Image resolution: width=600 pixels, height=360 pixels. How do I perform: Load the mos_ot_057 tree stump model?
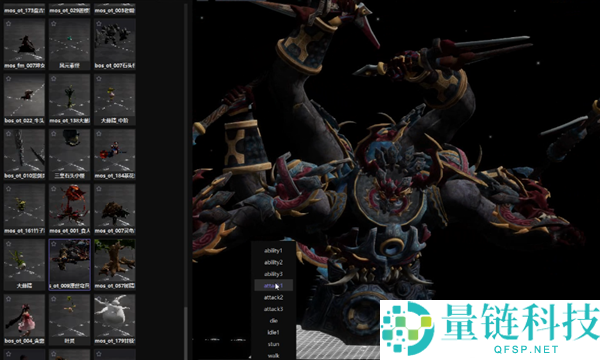115,264
